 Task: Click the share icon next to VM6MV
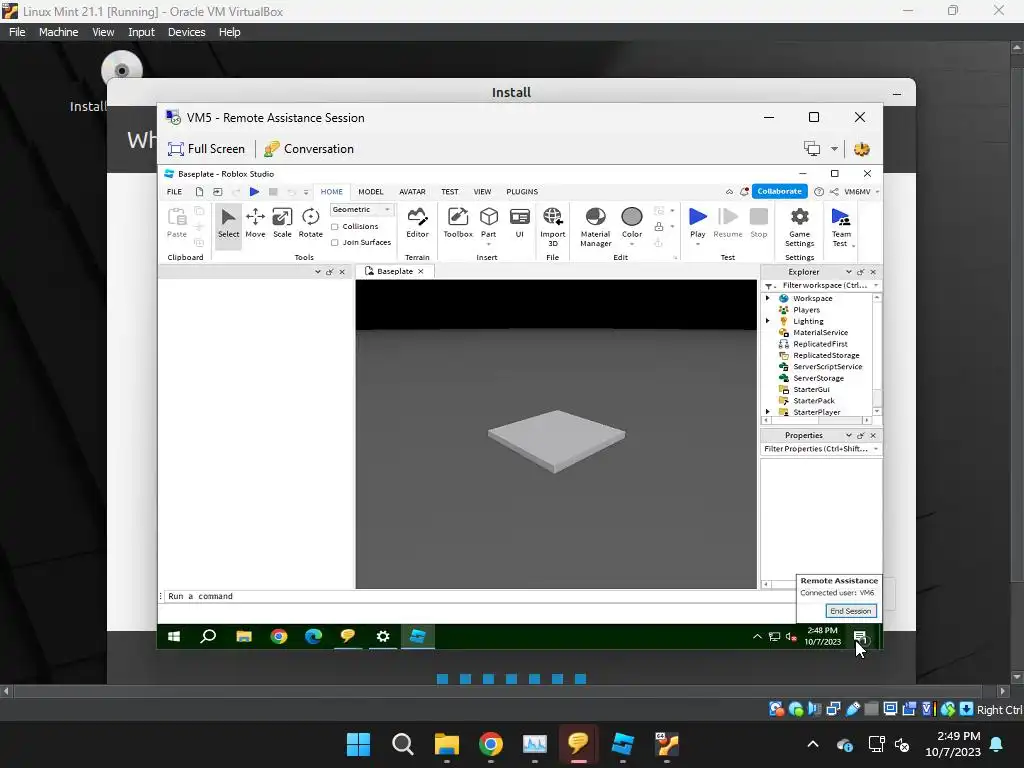[834, 191]
